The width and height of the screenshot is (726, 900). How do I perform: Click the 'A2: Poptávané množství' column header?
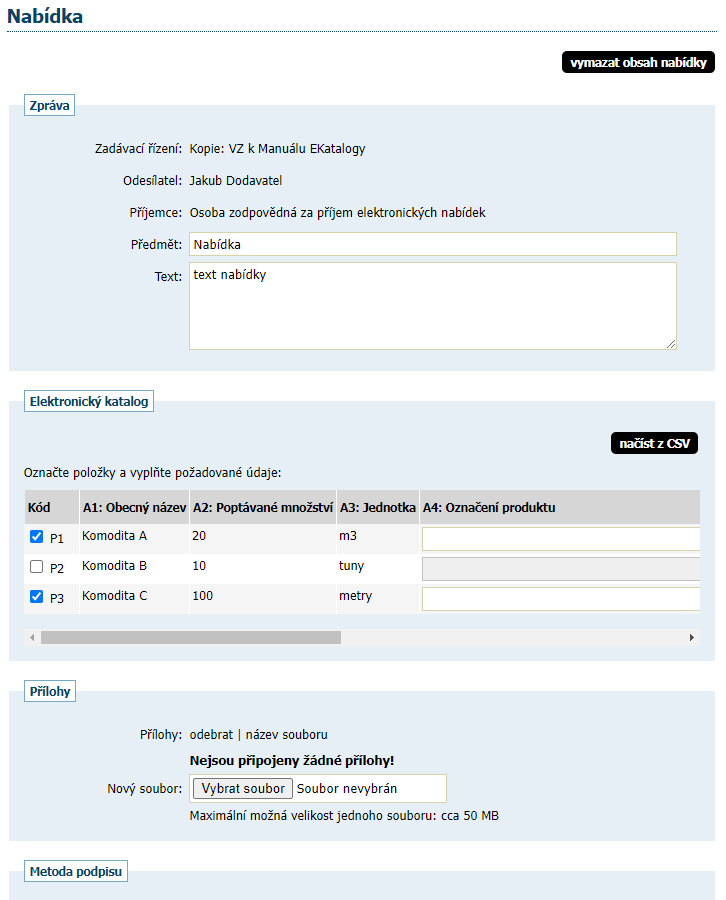(262, 507)
